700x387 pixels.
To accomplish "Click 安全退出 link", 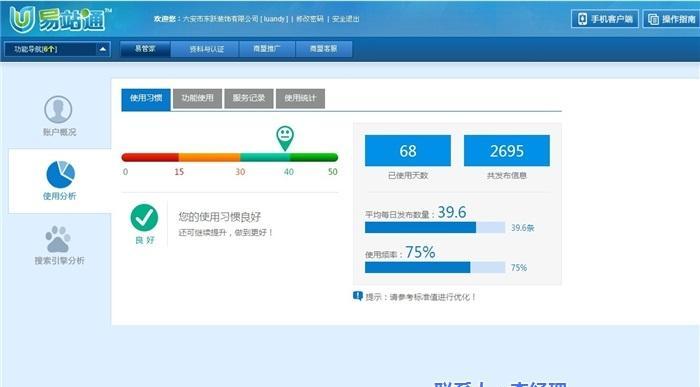I will pyautogui.click(x=346, y=19).
